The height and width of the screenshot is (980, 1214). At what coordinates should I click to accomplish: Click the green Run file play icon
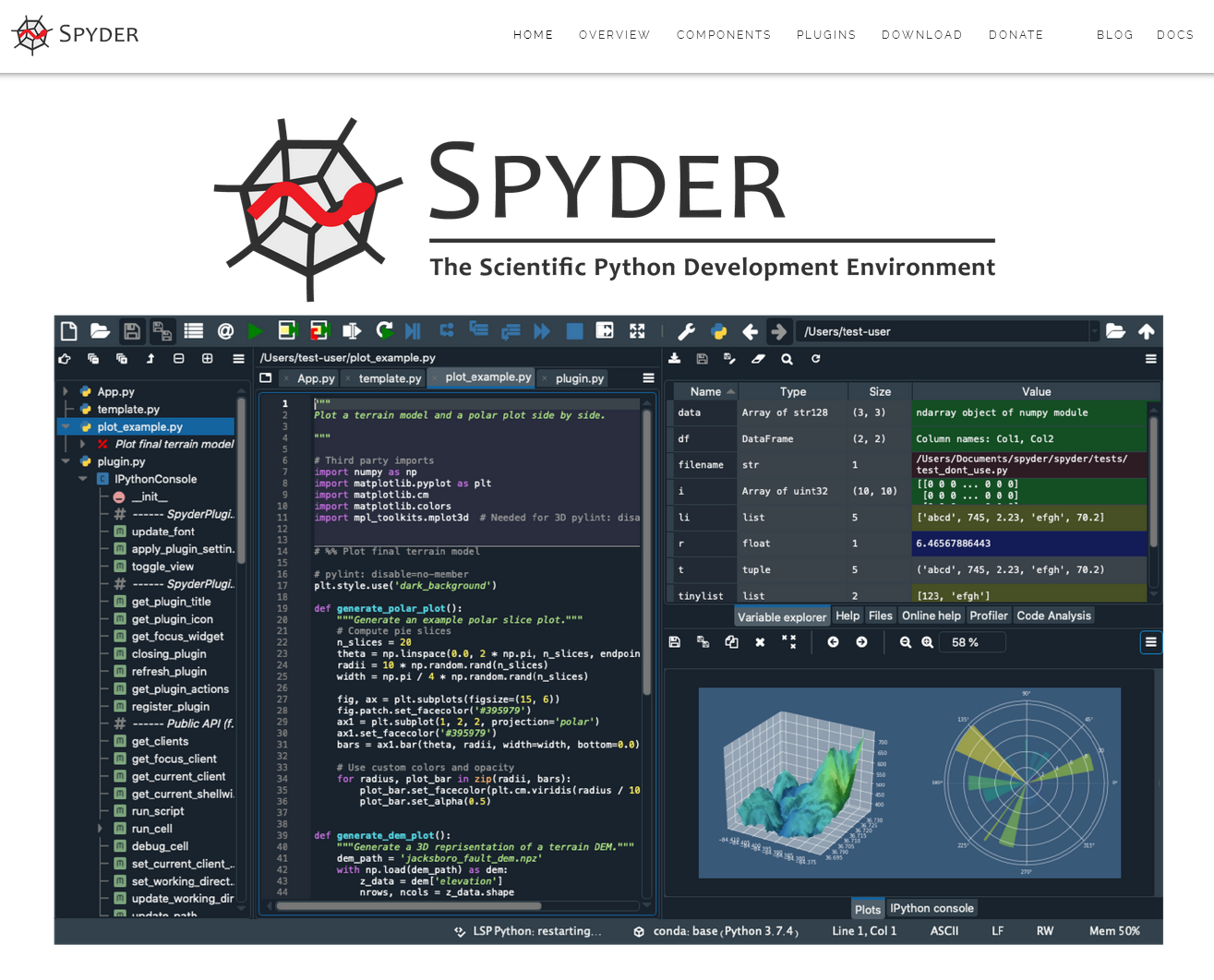click(256, 331)
